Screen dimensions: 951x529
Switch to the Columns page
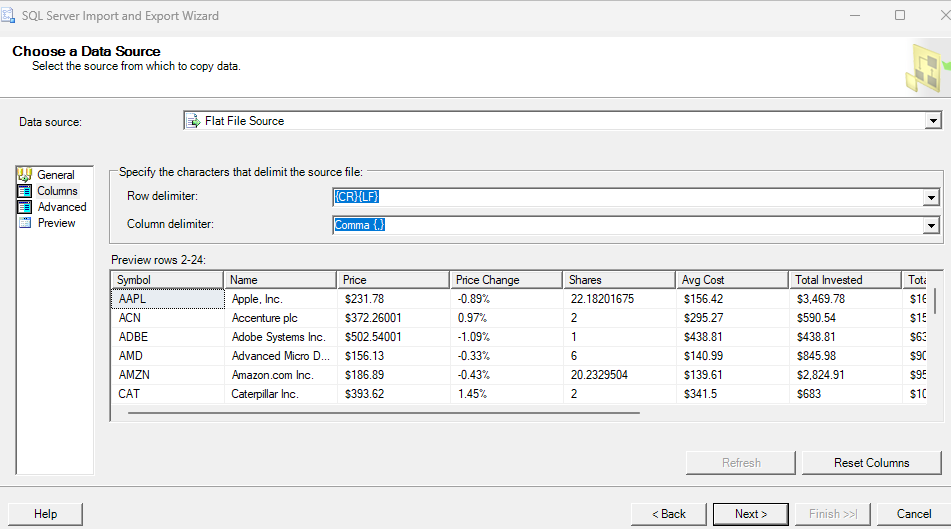point(58,191)
